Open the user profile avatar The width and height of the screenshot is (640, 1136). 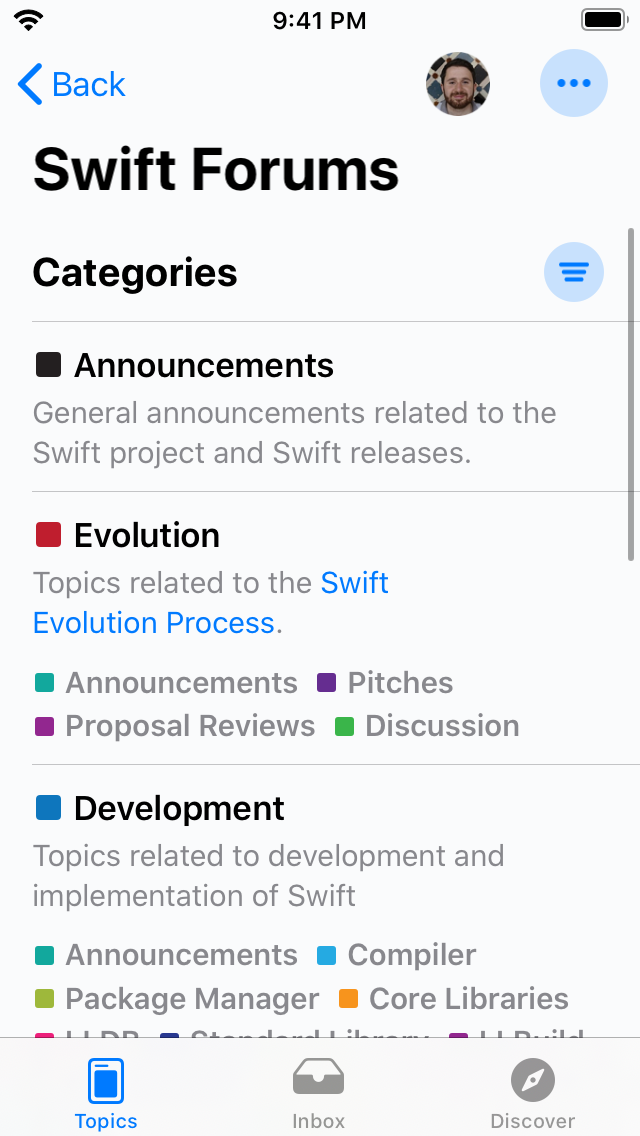458,84
